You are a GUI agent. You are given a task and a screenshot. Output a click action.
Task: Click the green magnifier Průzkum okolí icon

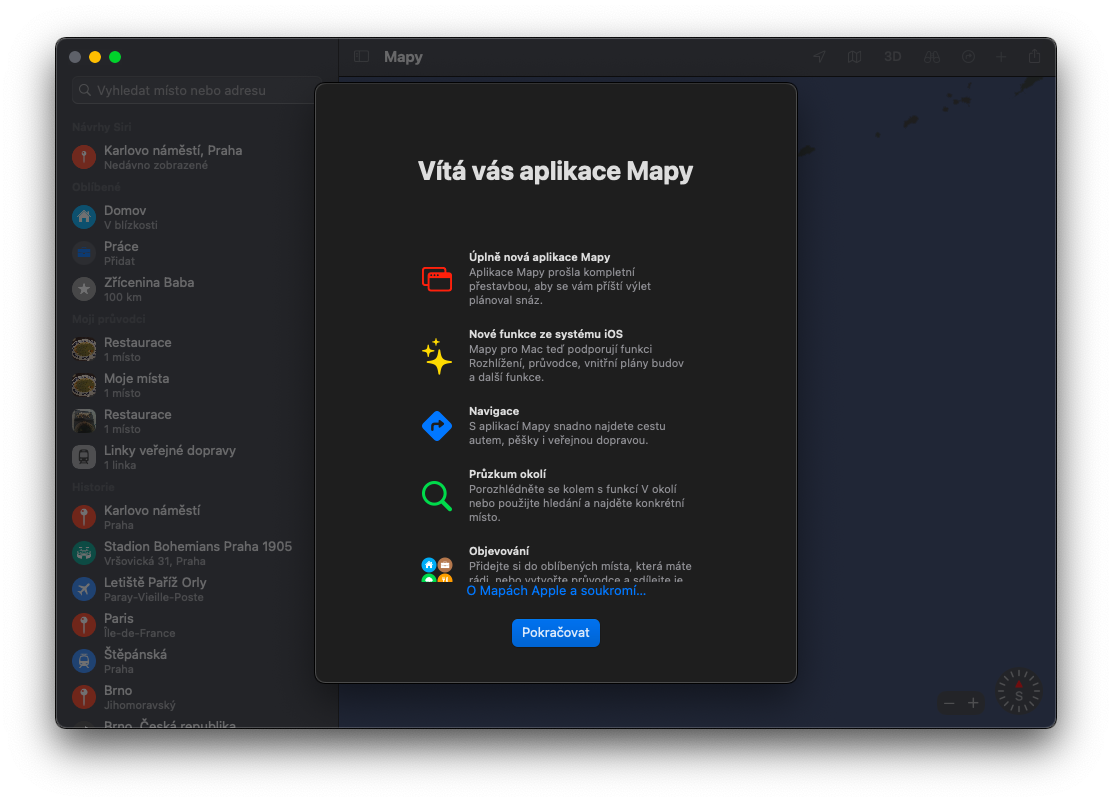click(437, 496)
